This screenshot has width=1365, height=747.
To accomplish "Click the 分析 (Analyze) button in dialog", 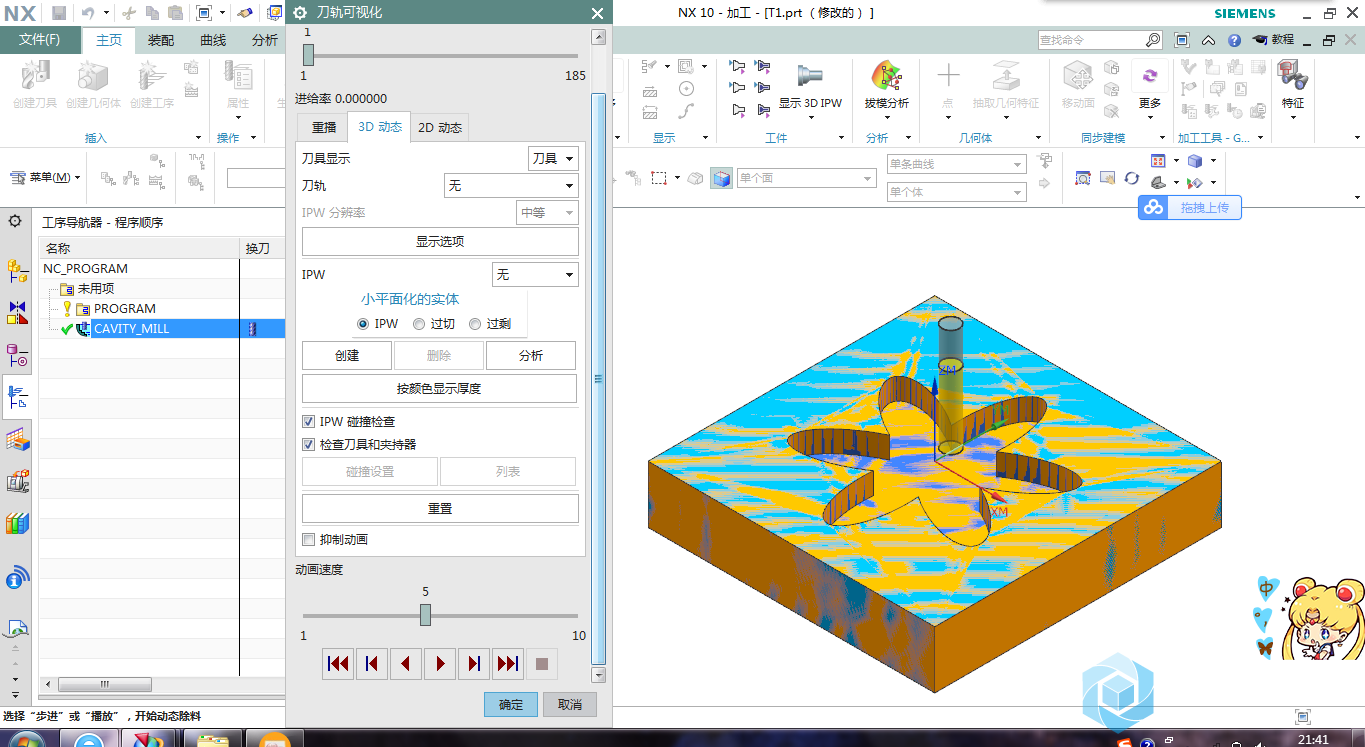I will click(531, 356).
